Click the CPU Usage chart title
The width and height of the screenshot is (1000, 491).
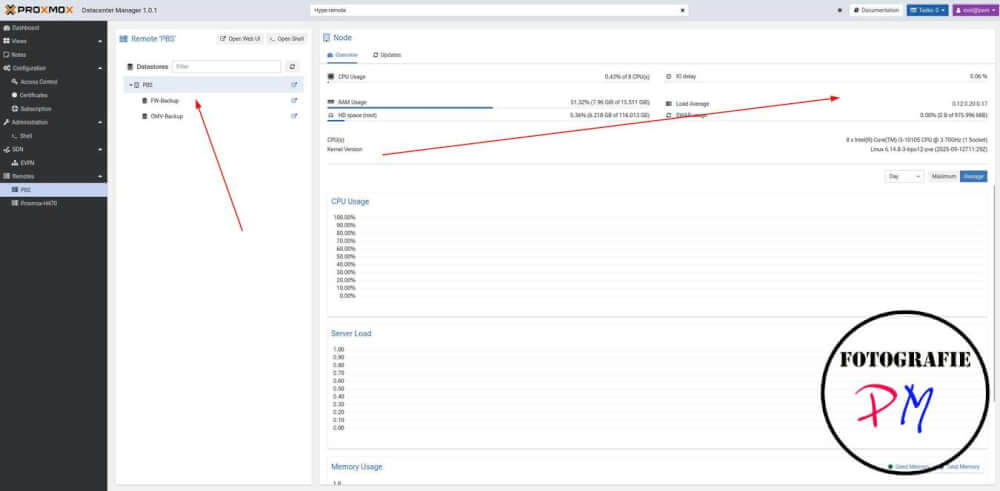tap(350, 202)
